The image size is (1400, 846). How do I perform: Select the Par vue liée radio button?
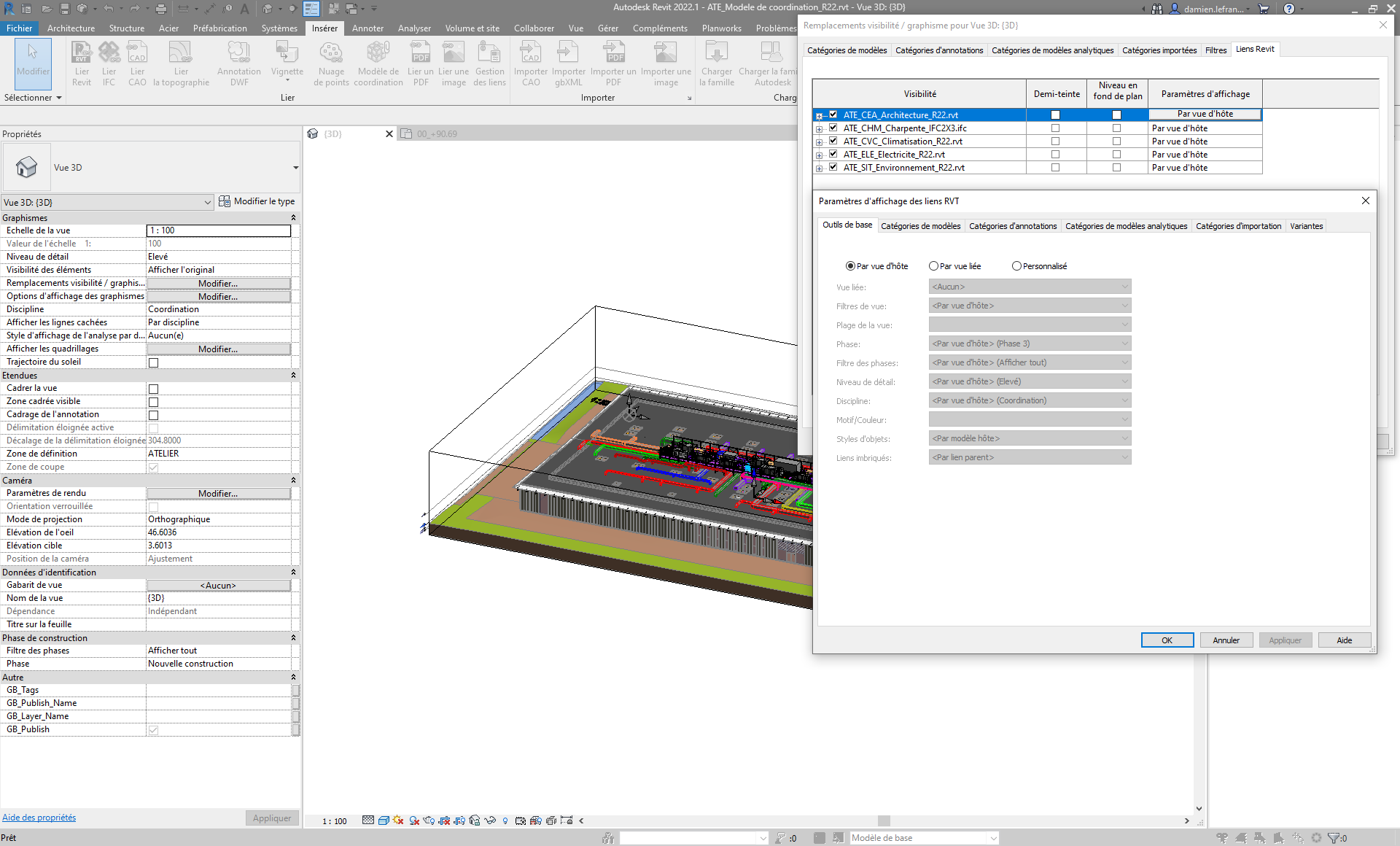tap(934, 266)
